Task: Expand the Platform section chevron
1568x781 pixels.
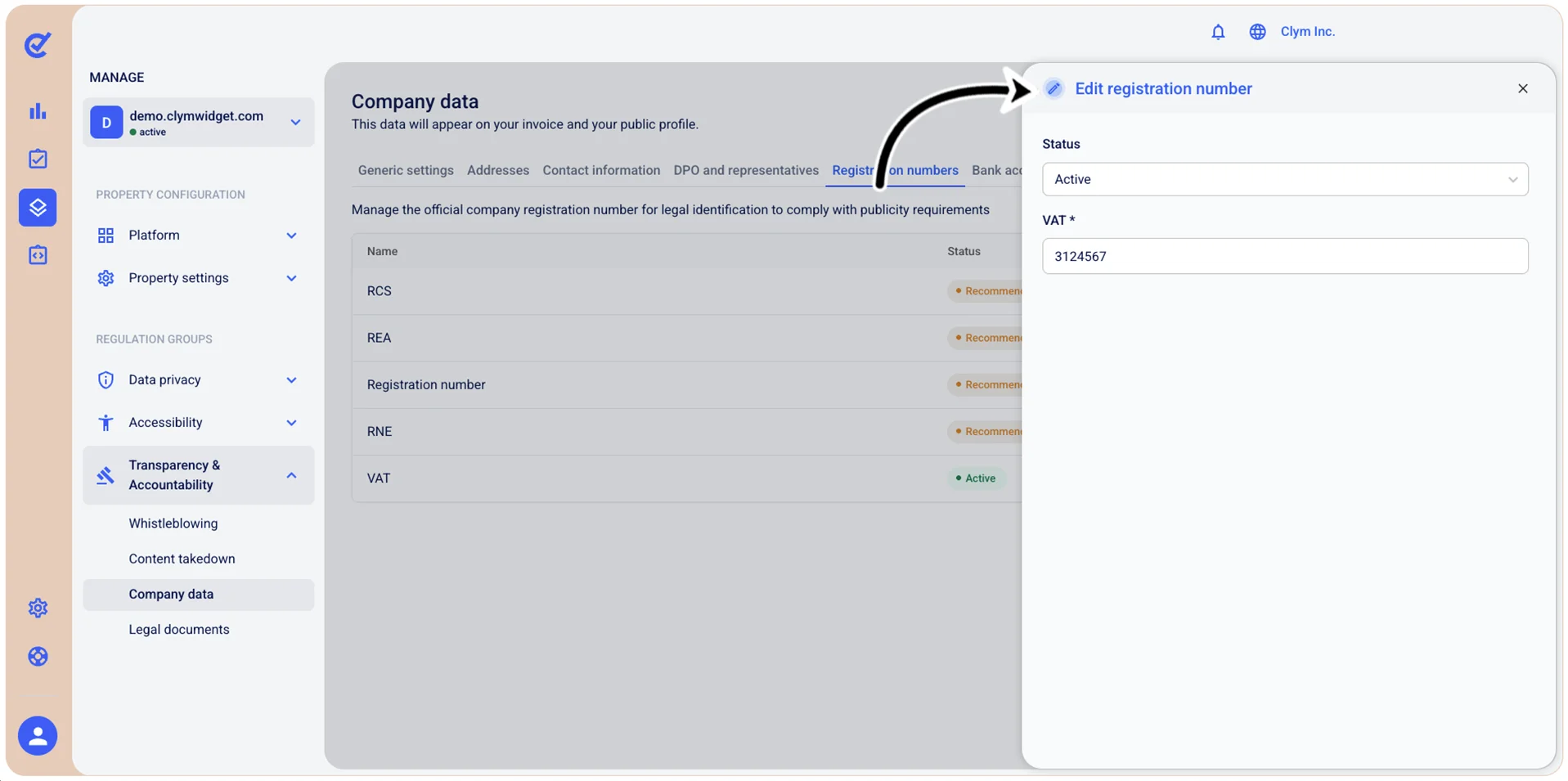Action: pos(291,236)
